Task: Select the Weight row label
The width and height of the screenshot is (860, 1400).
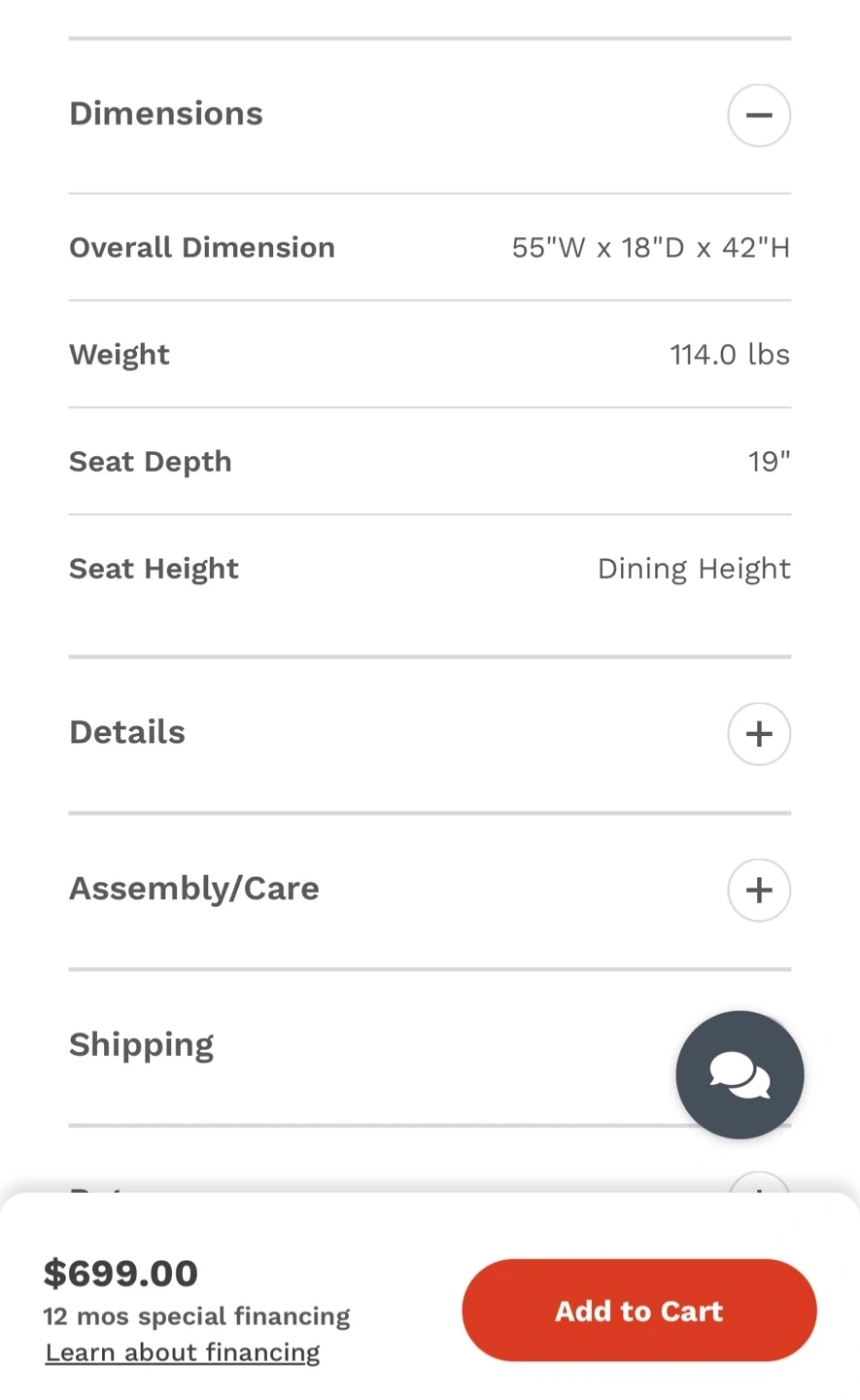Action: [120, 355]
